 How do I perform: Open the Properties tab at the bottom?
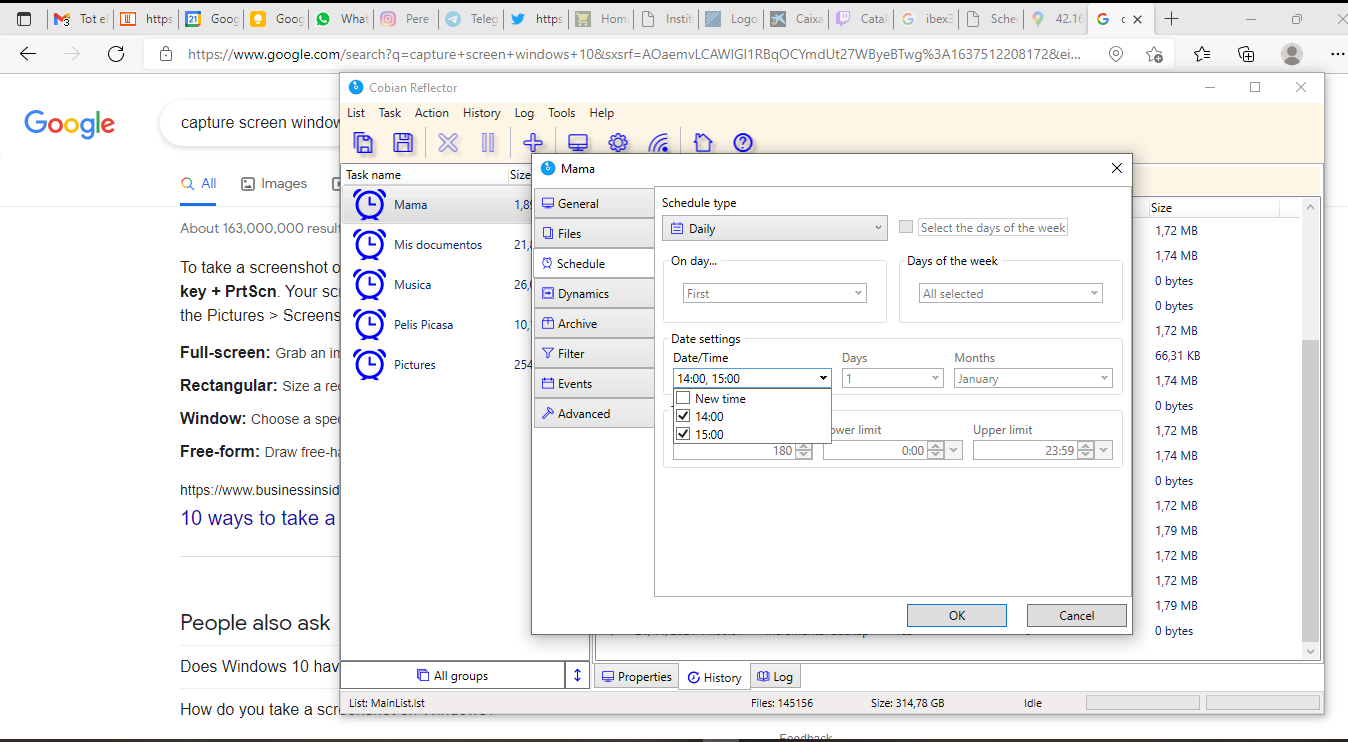pyautogui.click(x=636, y=676)
